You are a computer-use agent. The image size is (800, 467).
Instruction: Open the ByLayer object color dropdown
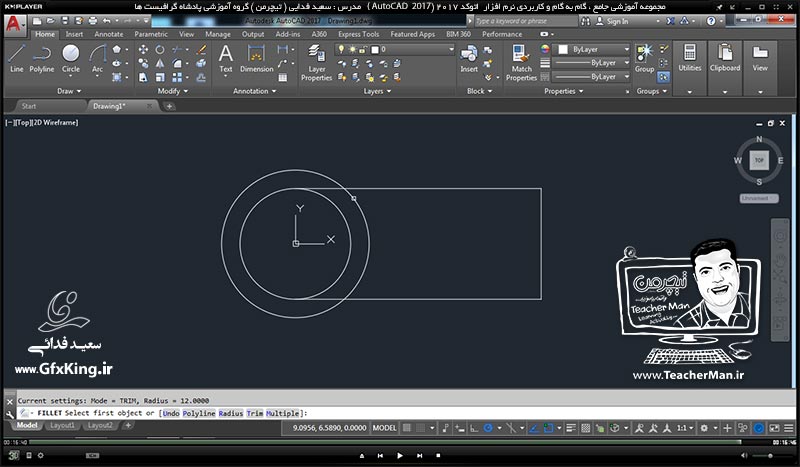coord(593,50)
